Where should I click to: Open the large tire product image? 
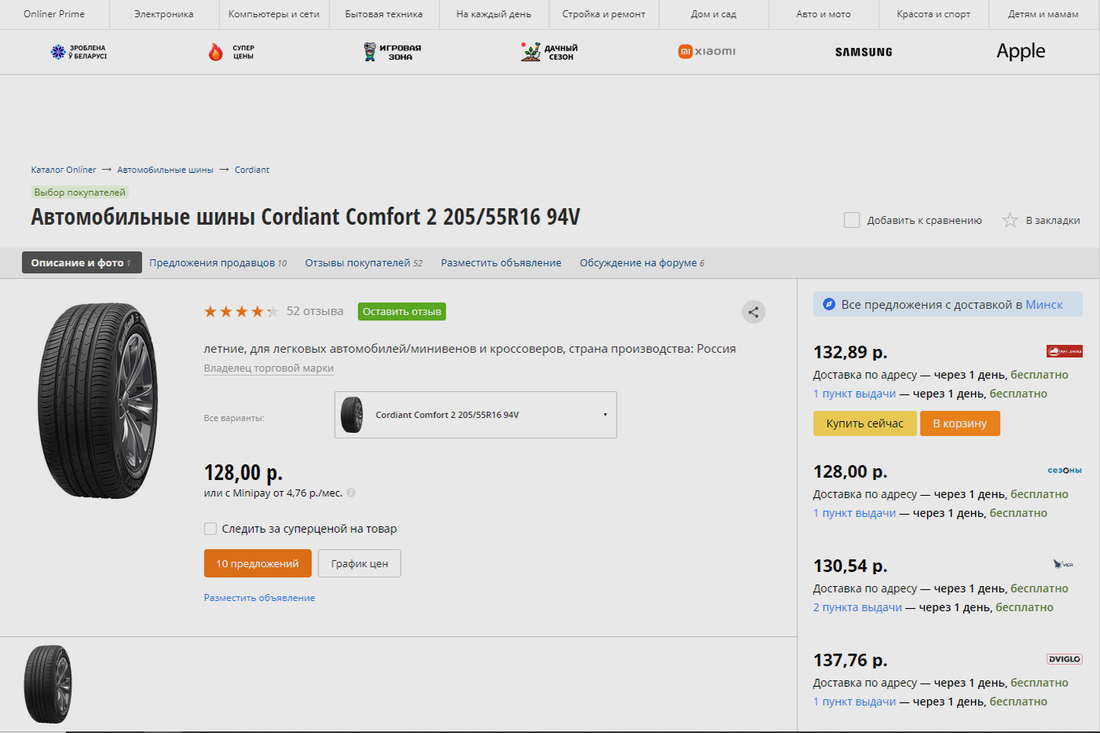pyautogui.click(x=98, y=401)
